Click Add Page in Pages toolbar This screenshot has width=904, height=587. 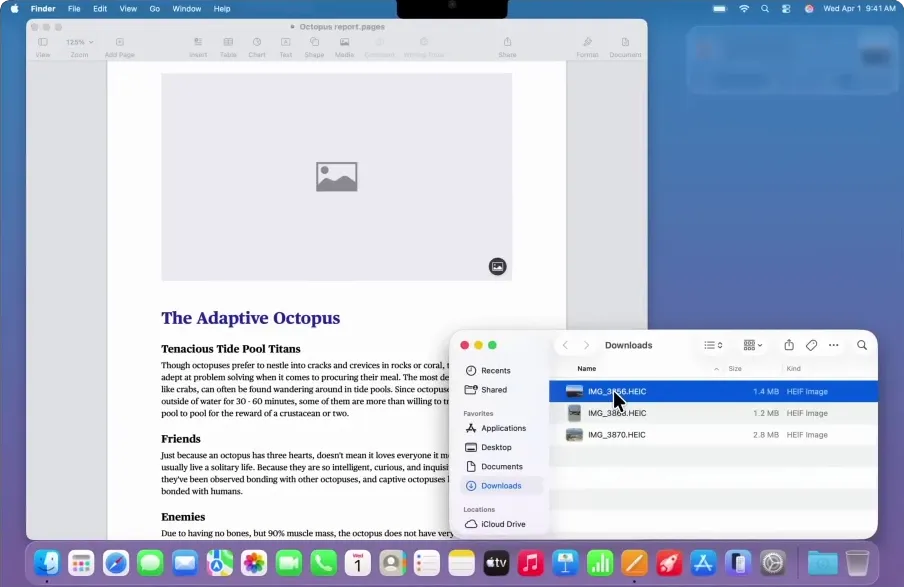tap(119, 47)
